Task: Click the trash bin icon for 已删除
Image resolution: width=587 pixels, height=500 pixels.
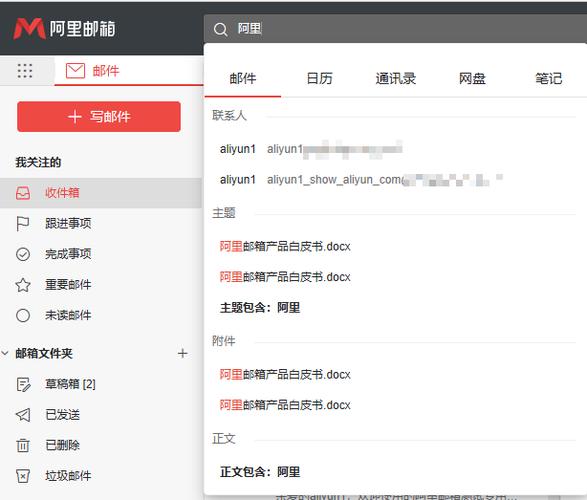Action: pos(23,445)
